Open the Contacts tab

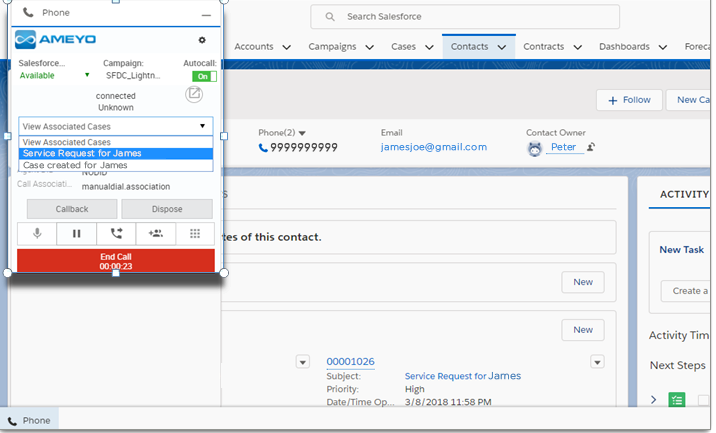click(469, 47)
